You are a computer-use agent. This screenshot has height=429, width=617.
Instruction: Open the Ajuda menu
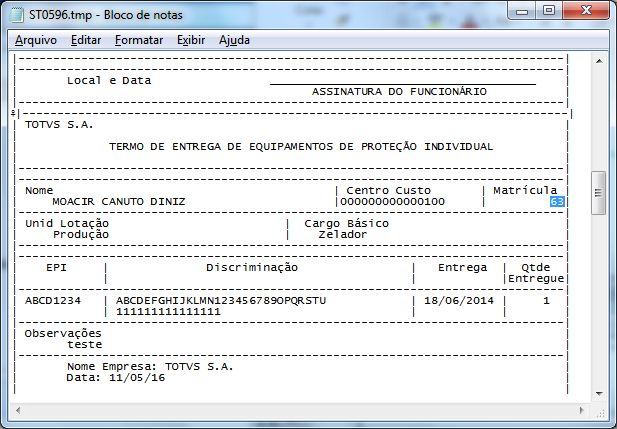[x=234, y=40]
